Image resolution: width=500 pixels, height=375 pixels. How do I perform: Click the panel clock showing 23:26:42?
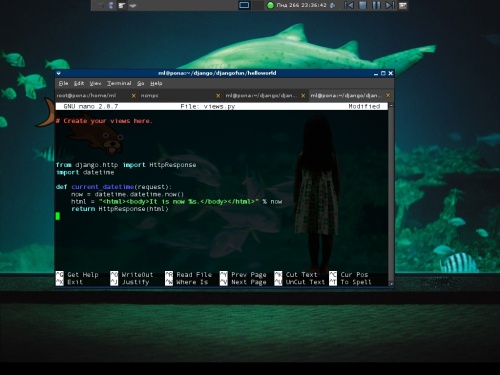[301, 5]
